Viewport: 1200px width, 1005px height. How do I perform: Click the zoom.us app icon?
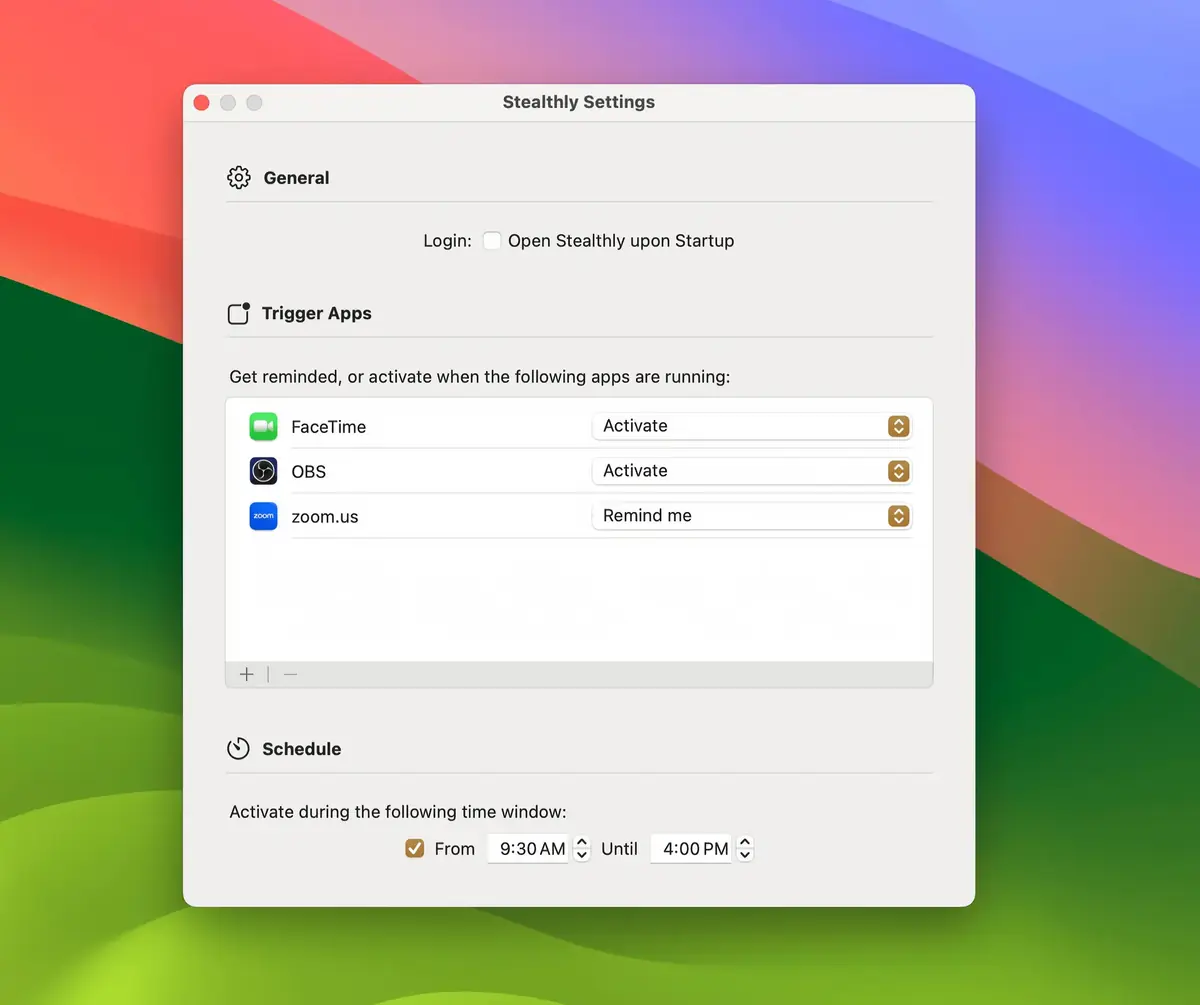[x=263, y=516]
